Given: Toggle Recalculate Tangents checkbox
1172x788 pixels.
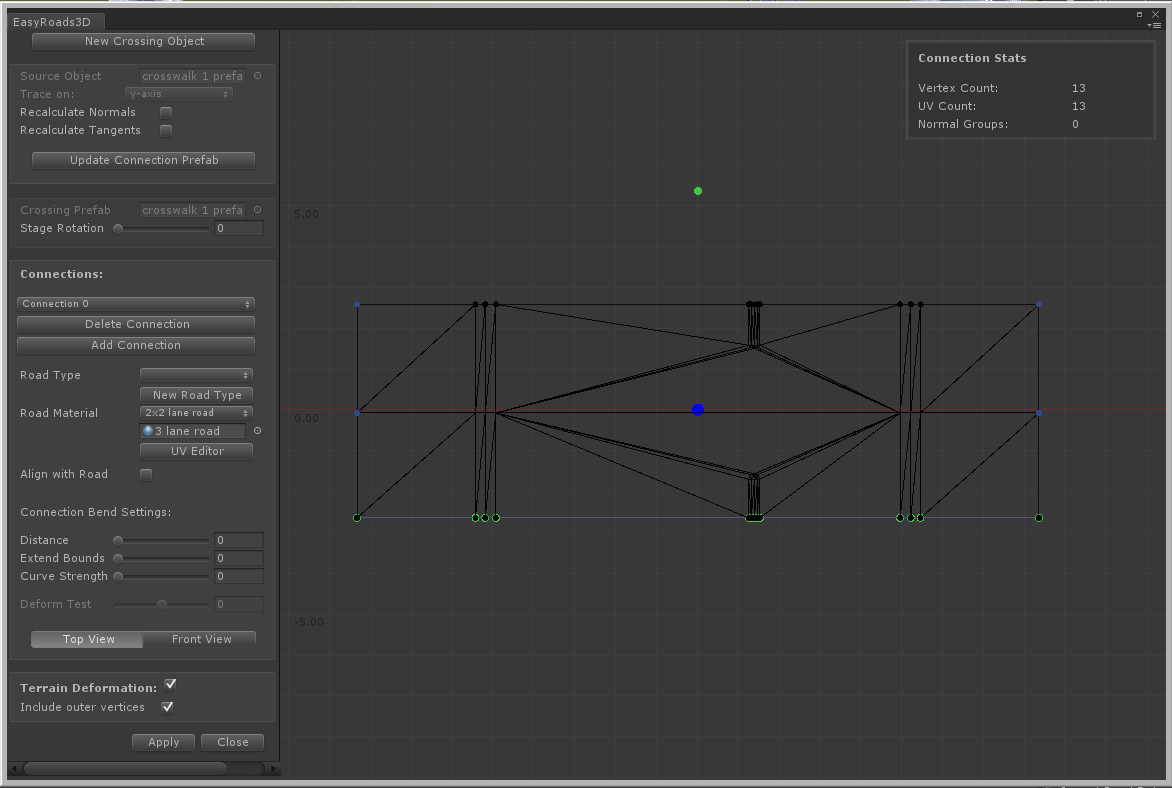Looking at the screenshot, I should coord(166,131).
